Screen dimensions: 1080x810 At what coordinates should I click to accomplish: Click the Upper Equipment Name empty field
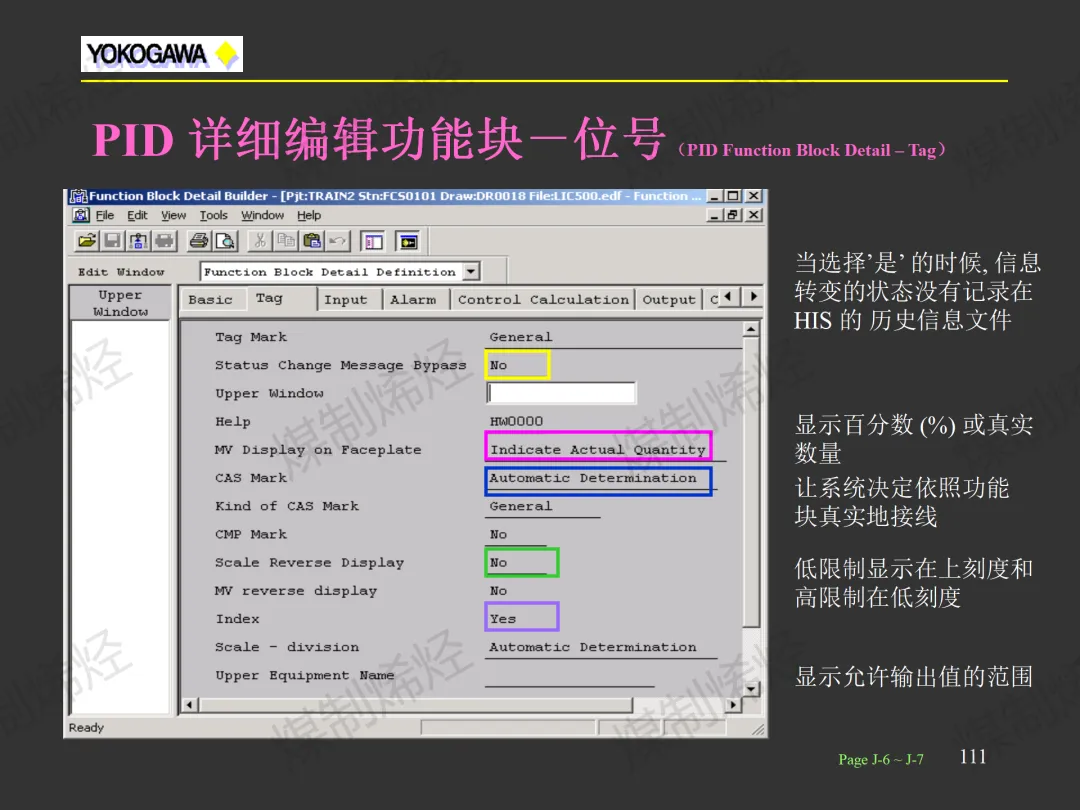[569, 676]
